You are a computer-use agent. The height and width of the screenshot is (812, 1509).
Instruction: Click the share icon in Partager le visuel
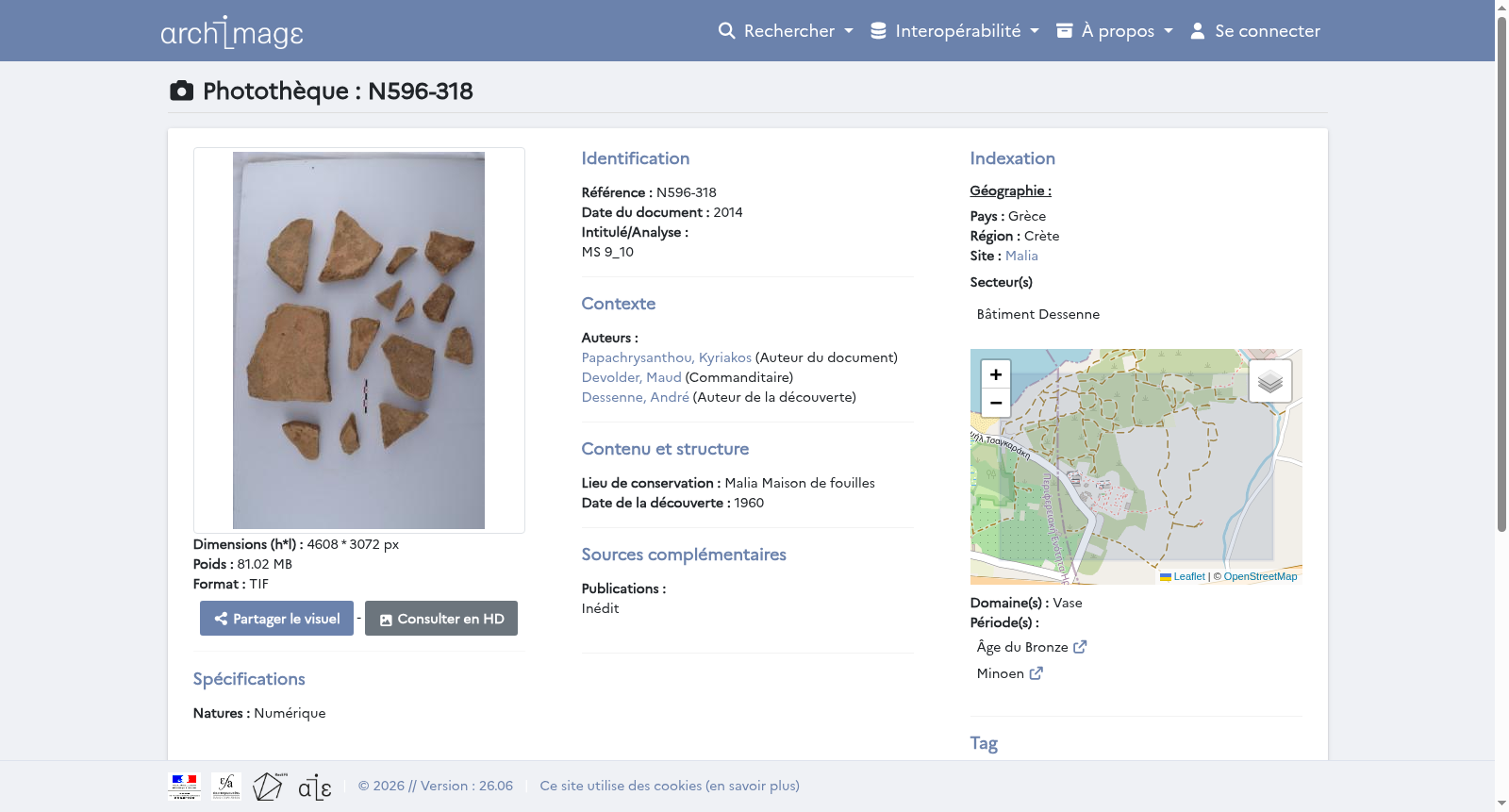click(221, 619)
